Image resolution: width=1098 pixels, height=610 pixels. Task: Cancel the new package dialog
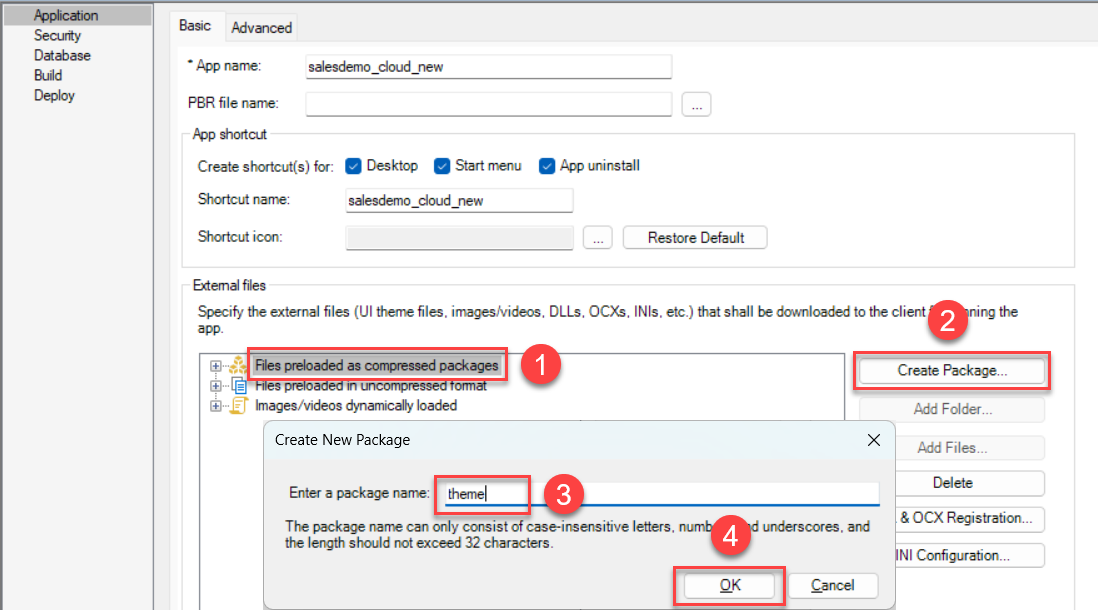[832, 585]
